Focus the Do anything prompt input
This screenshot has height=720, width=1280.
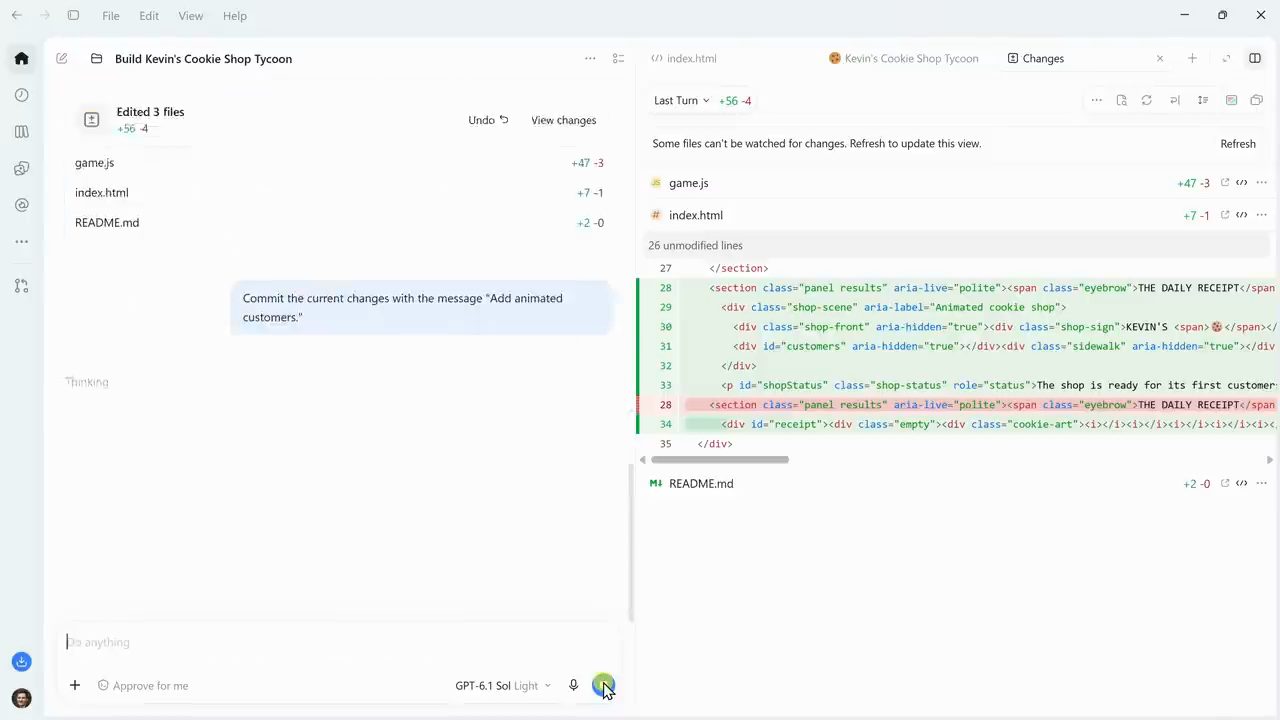pos(340,642)
